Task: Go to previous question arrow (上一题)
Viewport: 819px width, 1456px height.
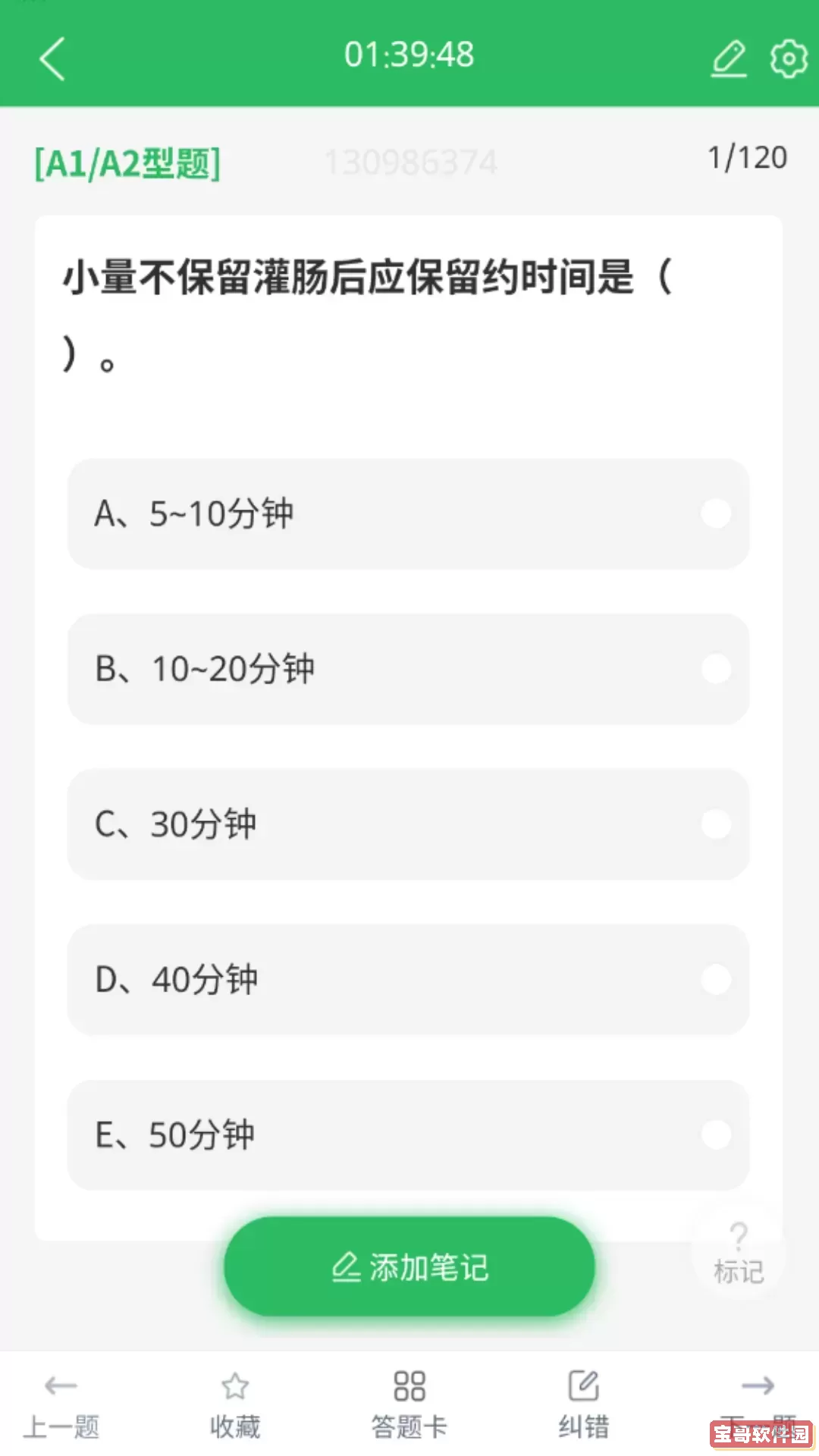Action: click(61, 1386)
